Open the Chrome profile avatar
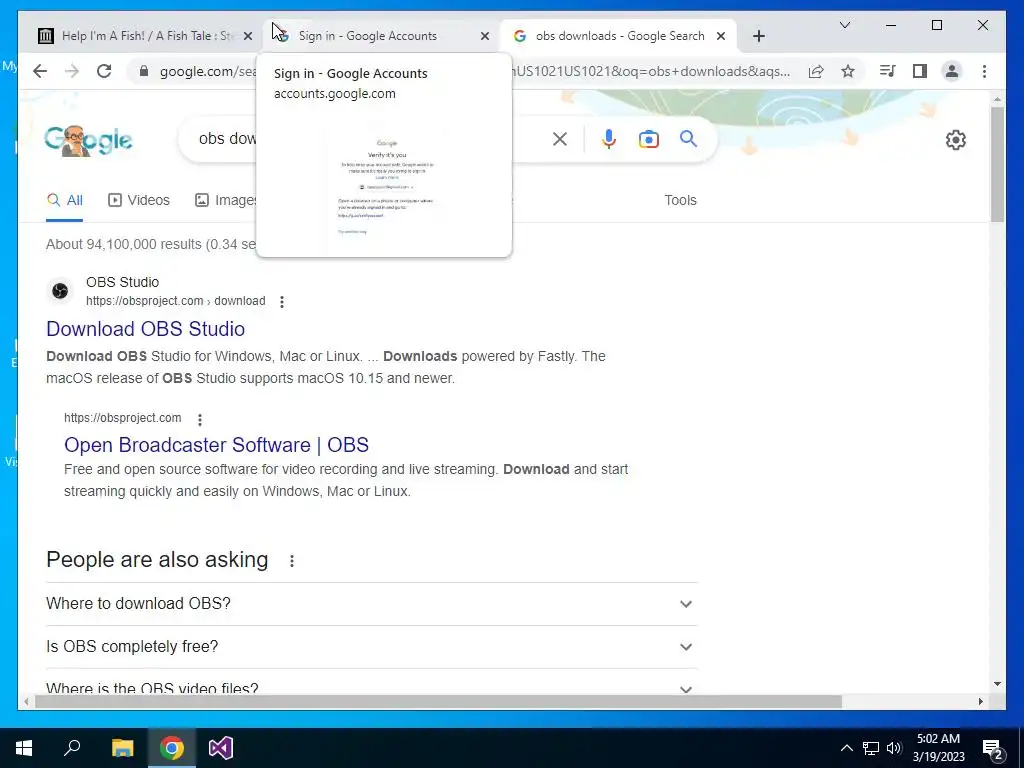Screen dimensions: 1024x768 click(x=952, y=71)
